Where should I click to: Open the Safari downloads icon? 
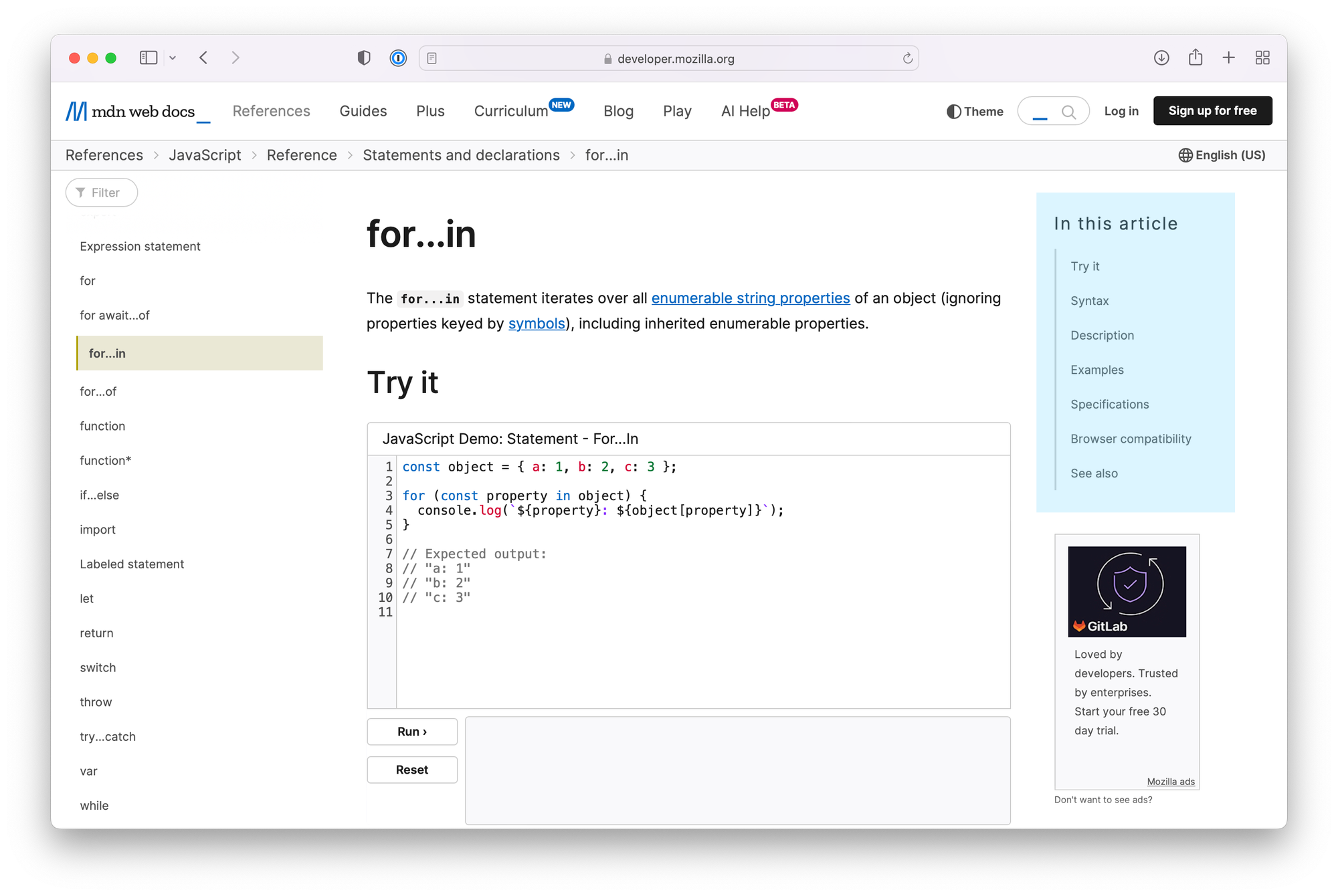(1161, 58)
